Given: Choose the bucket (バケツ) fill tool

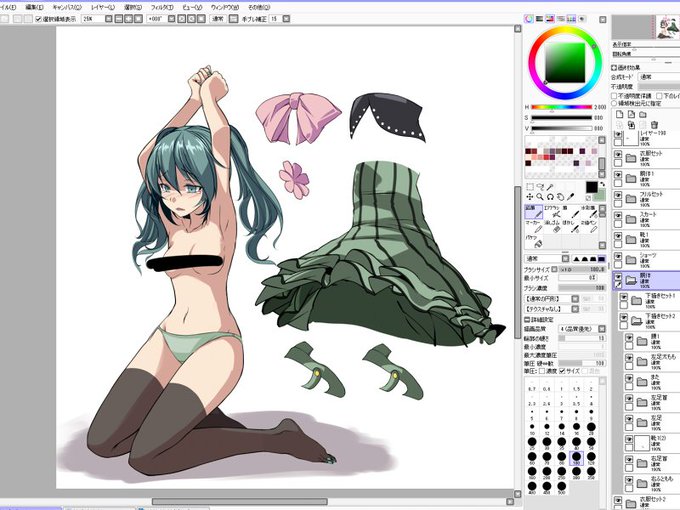Looking at the screenshot, I should click(x=534, y=241).
